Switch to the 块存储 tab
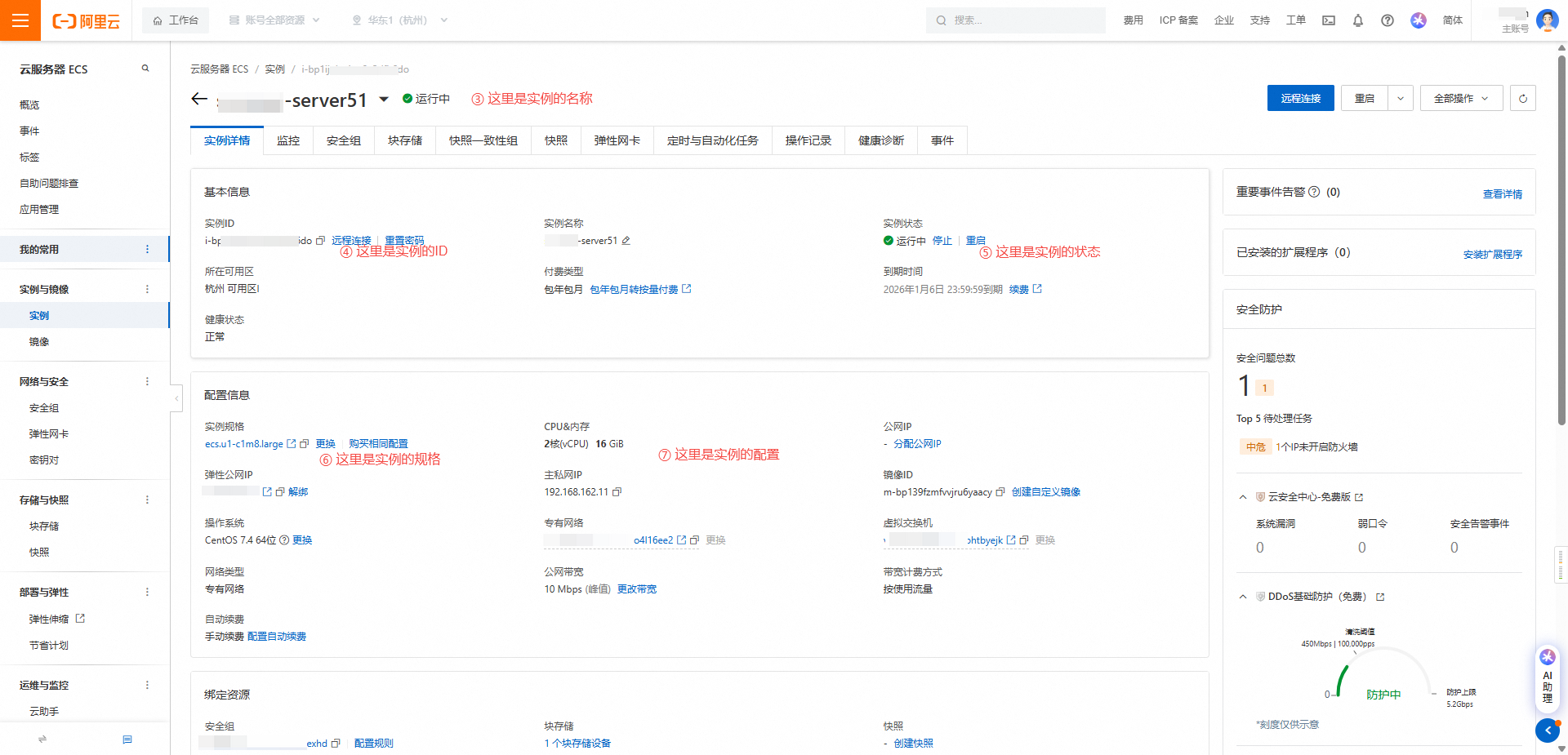The height and width of the screenshot is (755, 1568). tap(405, 140)
